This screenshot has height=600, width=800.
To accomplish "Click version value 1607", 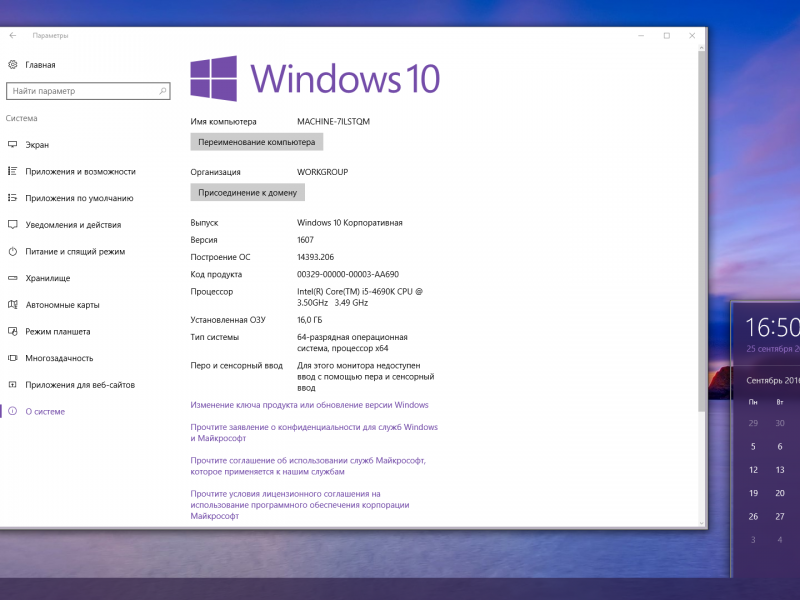I will point(305,240).
